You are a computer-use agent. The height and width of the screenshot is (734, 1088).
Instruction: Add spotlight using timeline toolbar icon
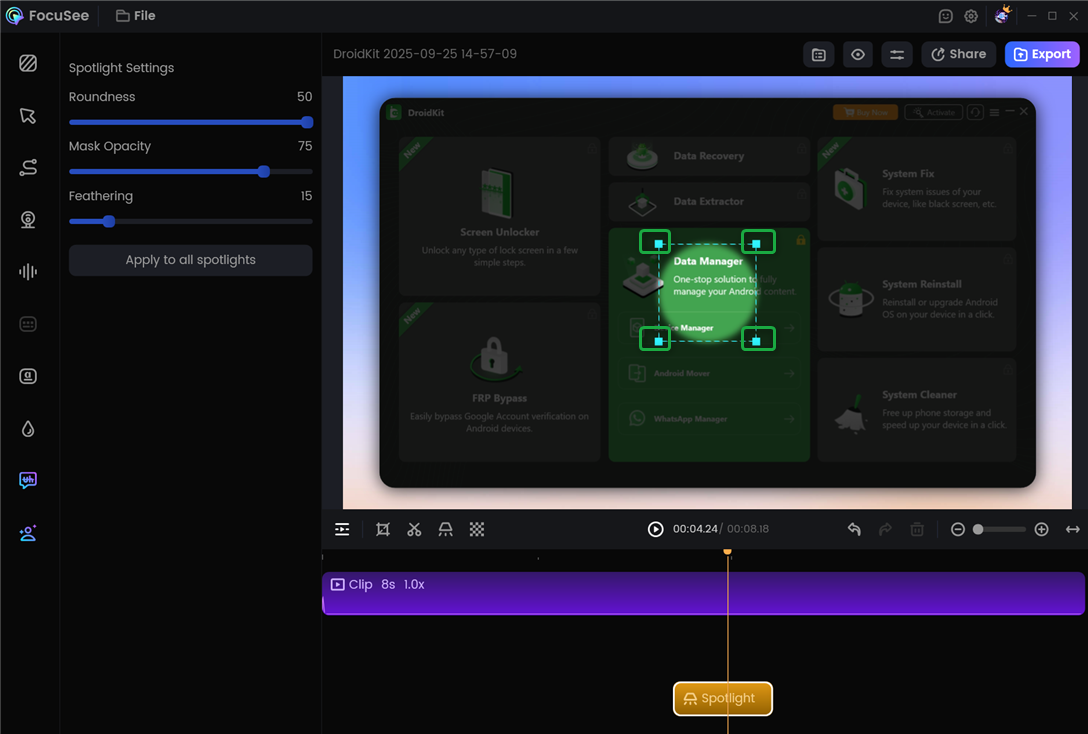pos(445,529)
